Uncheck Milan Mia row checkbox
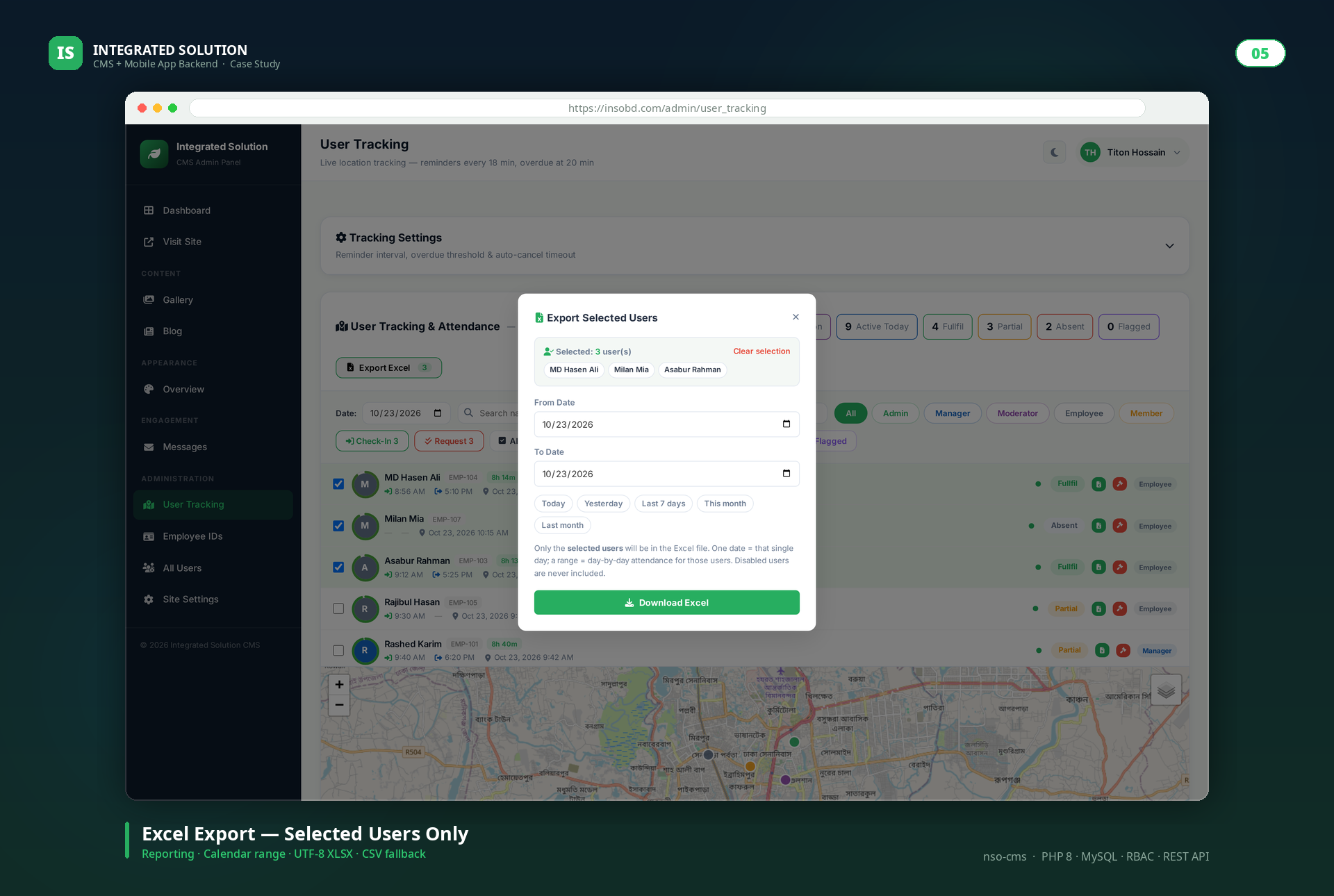The image size is (1334, 896). (x=338, y=526)
